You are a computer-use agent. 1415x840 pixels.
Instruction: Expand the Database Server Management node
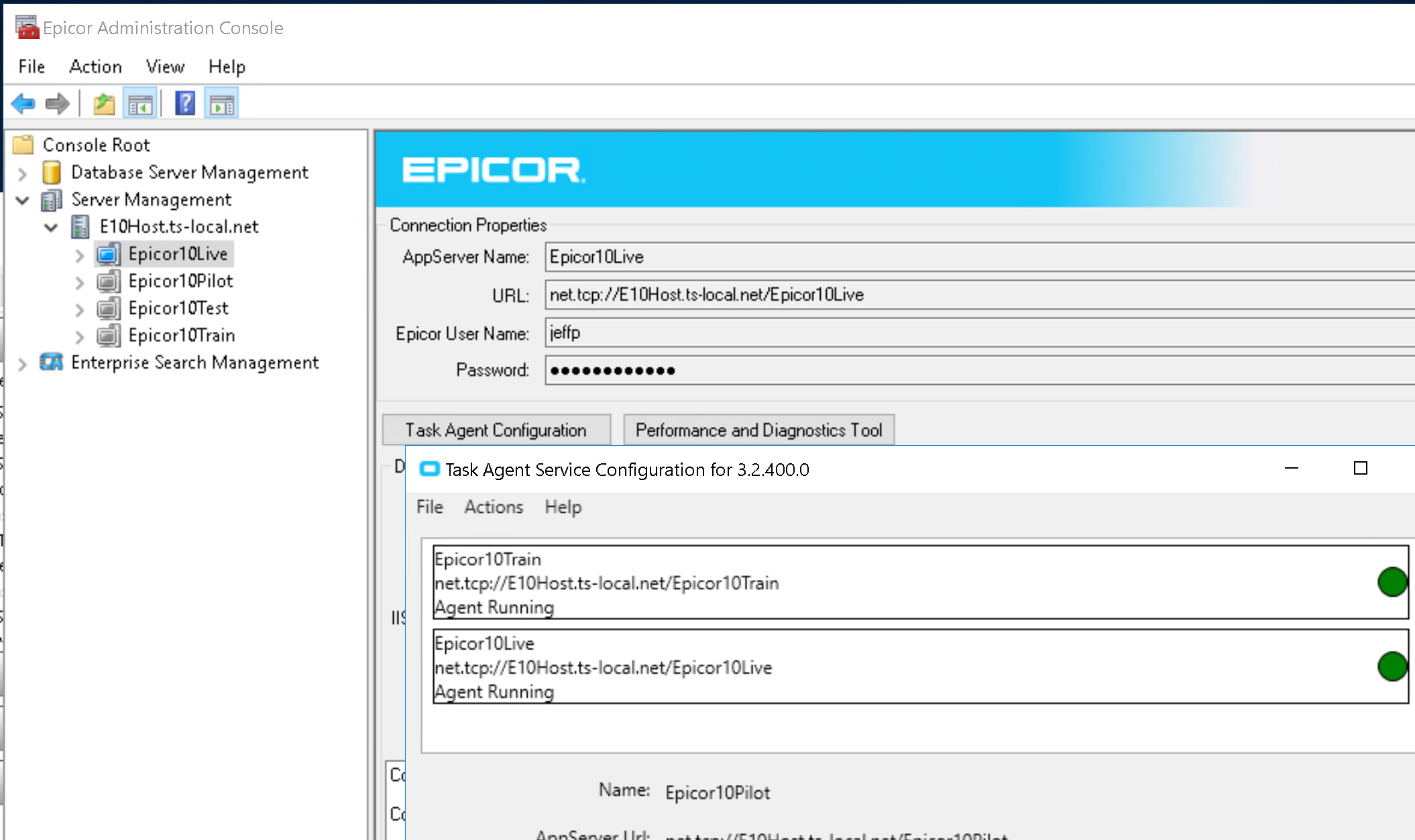coord(22,173)
